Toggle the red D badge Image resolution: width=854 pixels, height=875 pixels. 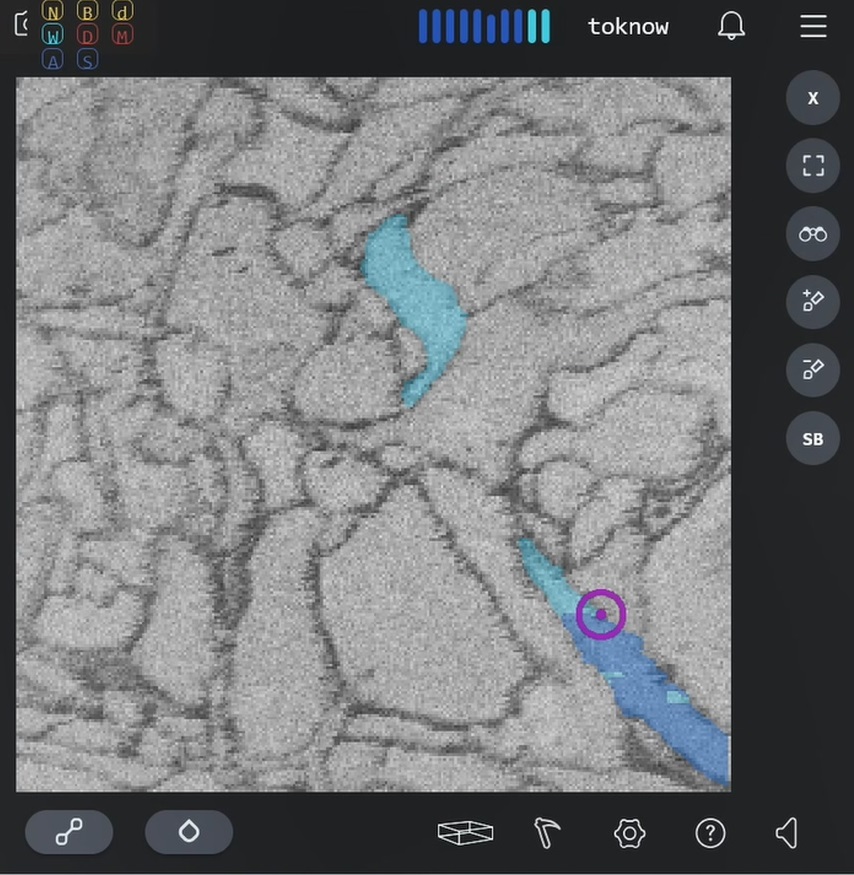pos(87,36)
